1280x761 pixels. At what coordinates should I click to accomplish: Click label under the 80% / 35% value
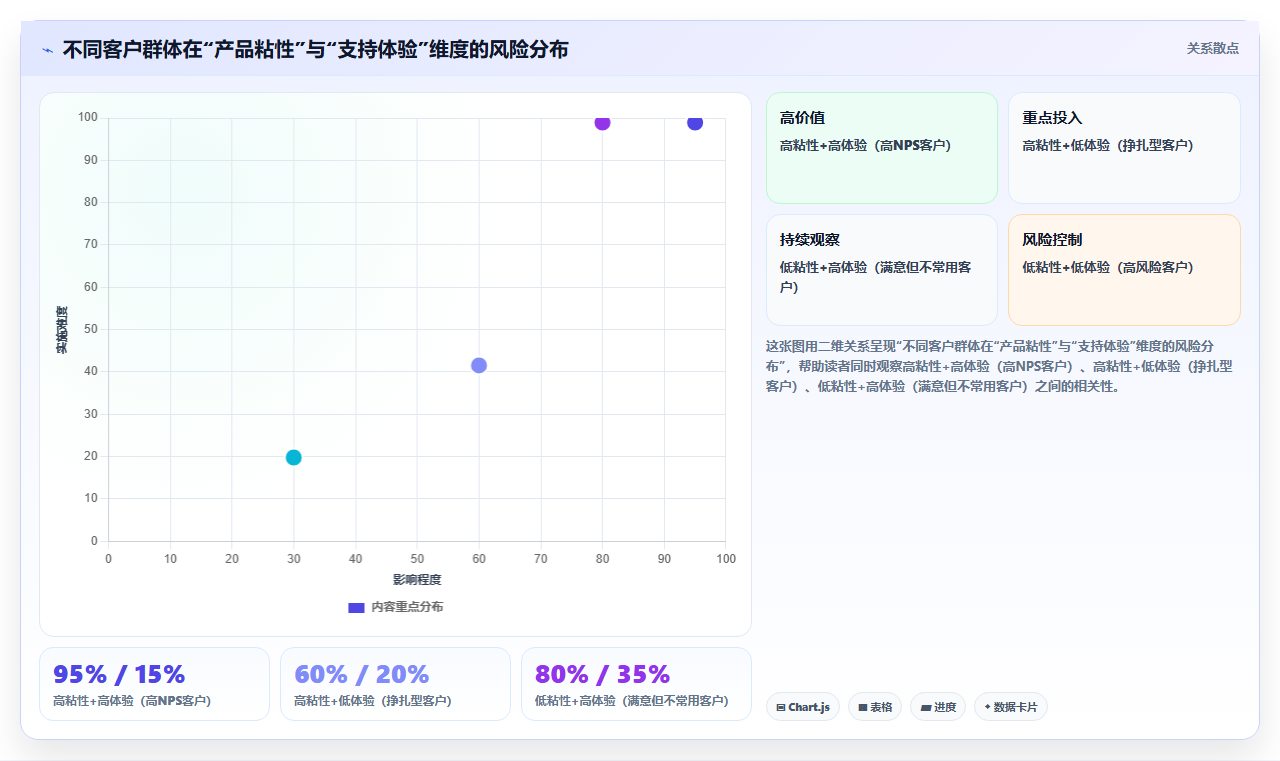click(x=632, y=701)
